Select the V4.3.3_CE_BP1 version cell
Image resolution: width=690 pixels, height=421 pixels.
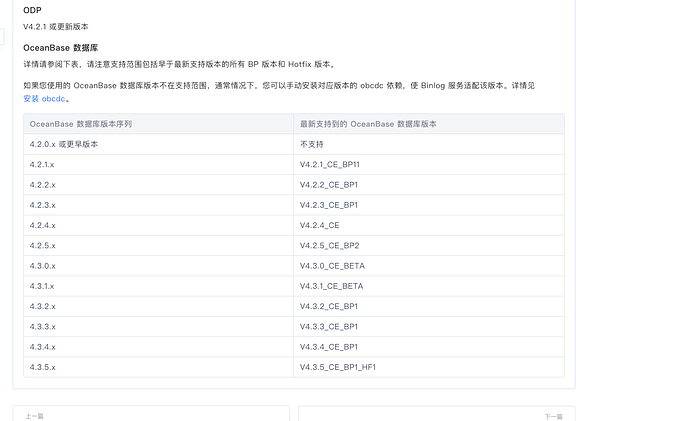[x=328, y=326]
